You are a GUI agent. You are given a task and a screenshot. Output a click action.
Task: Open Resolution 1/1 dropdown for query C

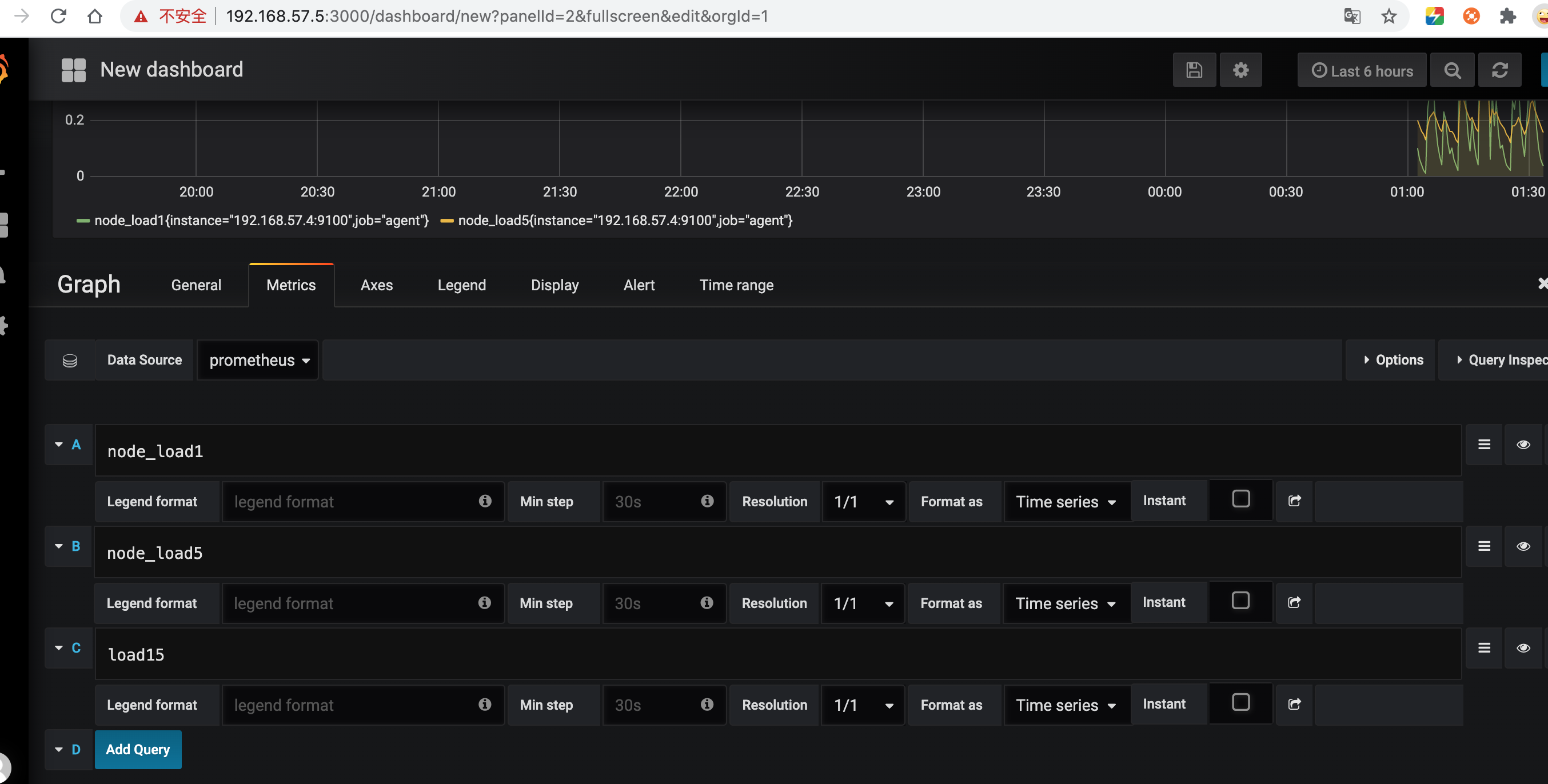coord(863,705)
